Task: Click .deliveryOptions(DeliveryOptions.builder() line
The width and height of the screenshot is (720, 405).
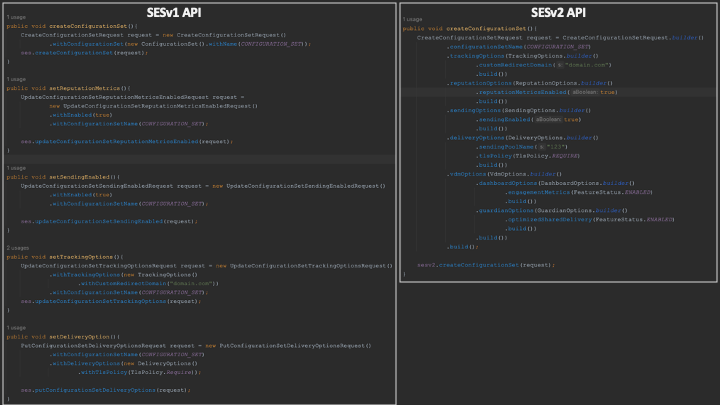Action: click(523, 138)
